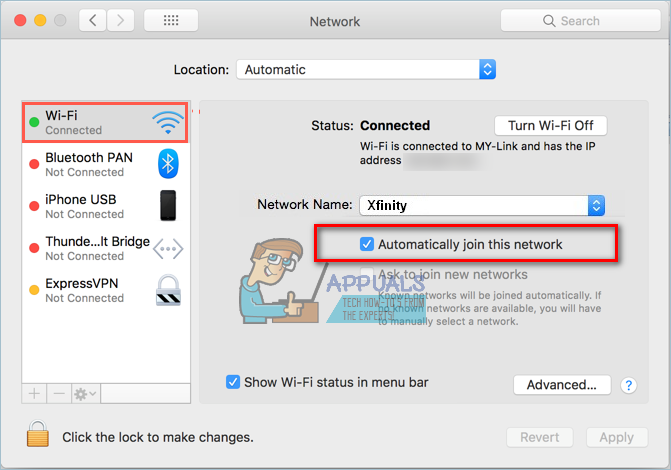Image resolution: width=671 pixels, height=470 pixels.
Task: Close the Network window
Action: pyautogui.click(x=20, y=20)
